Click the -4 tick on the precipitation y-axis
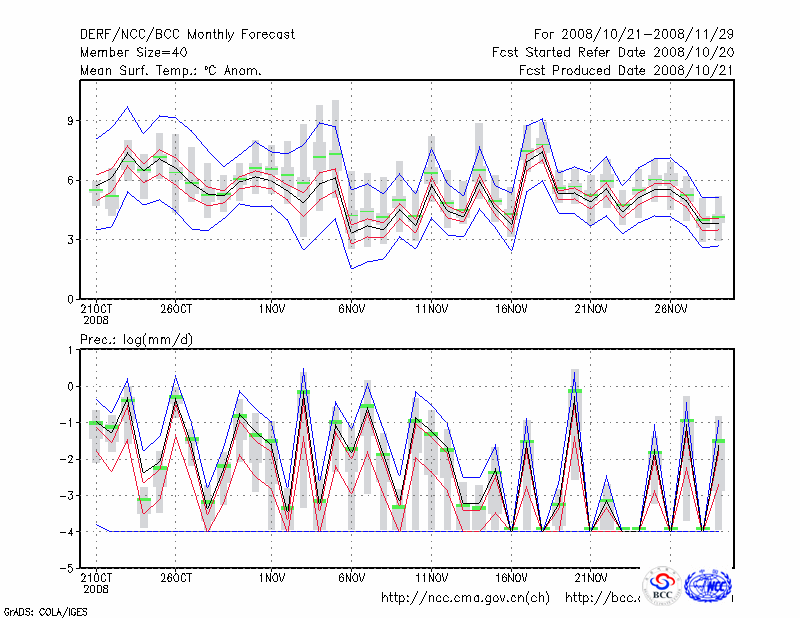Image resolution: width=800 pixels, height=618 pixels. click(x=68, y=532)
